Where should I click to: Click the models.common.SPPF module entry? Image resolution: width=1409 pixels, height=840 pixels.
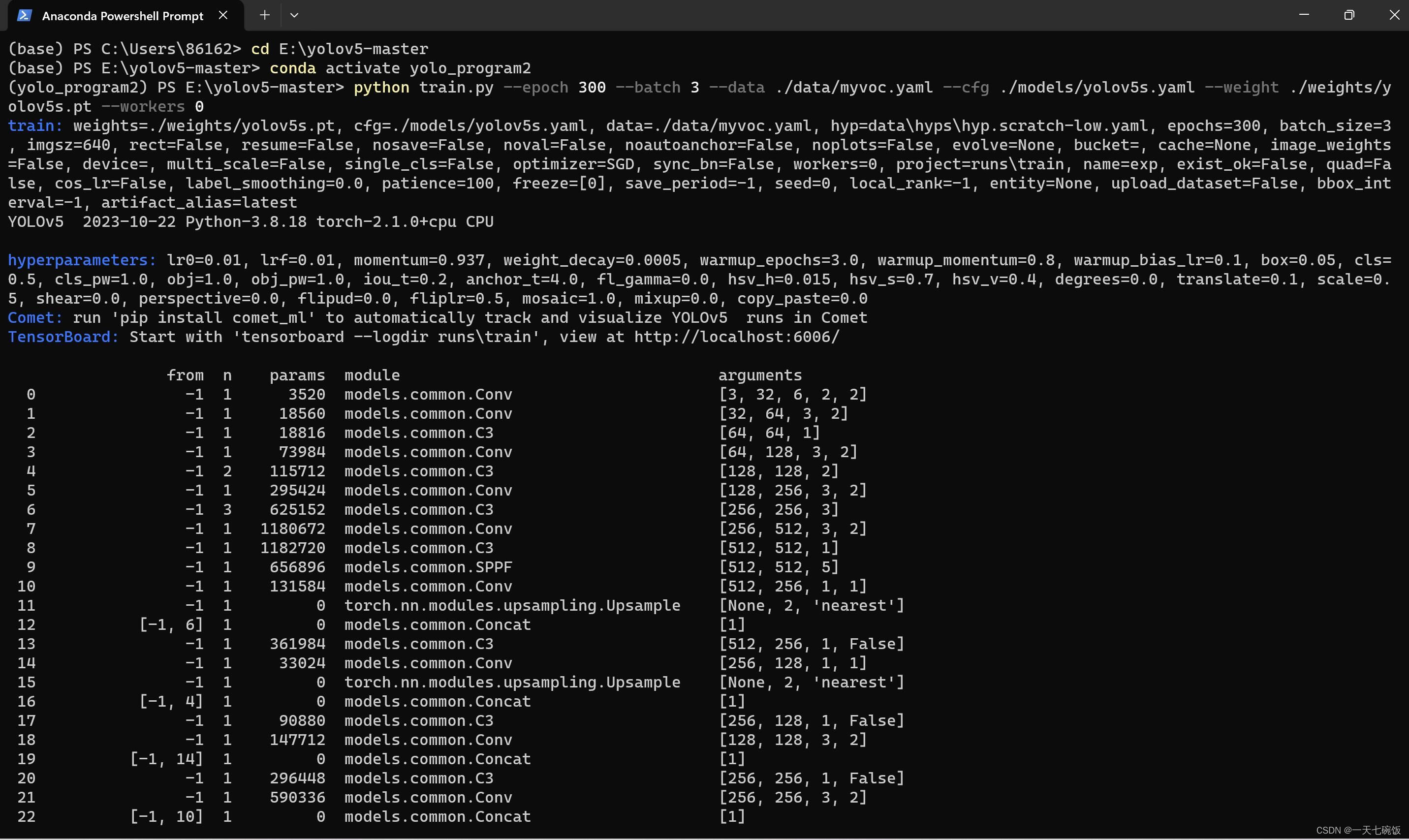click(x=428, y=567)
